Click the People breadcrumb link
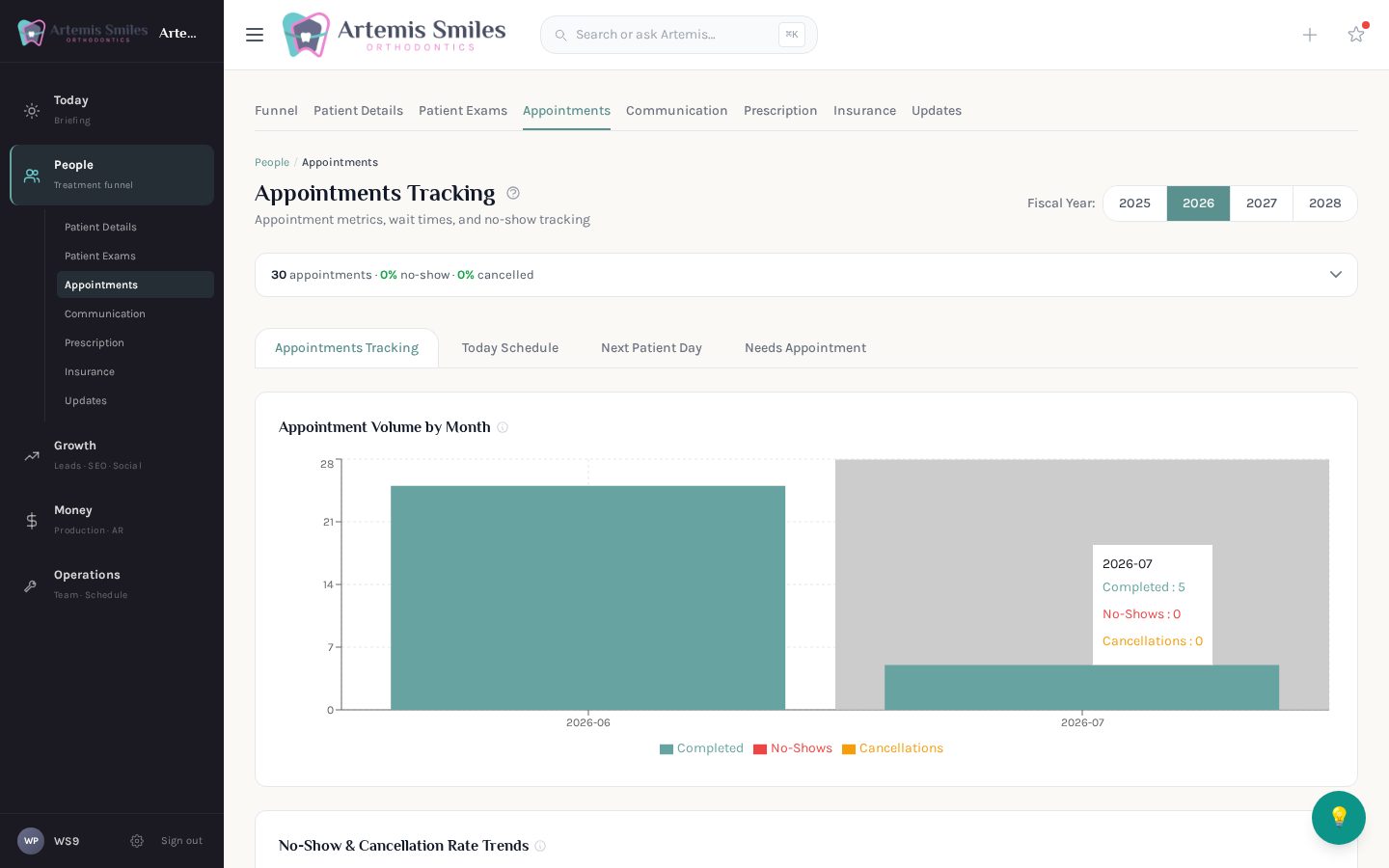This screenshot has width=1389, height=868. (x=272, y=162)
